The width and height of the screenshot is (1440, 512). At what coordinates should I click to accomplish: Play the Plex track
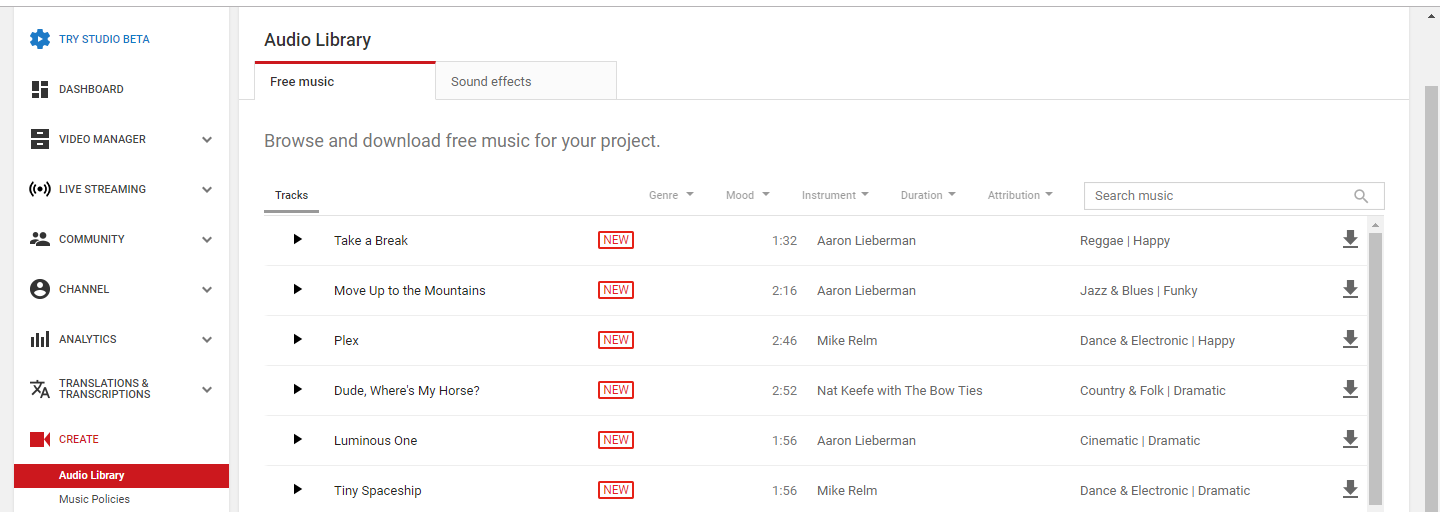pyautogui.click(x=297, y=340)
